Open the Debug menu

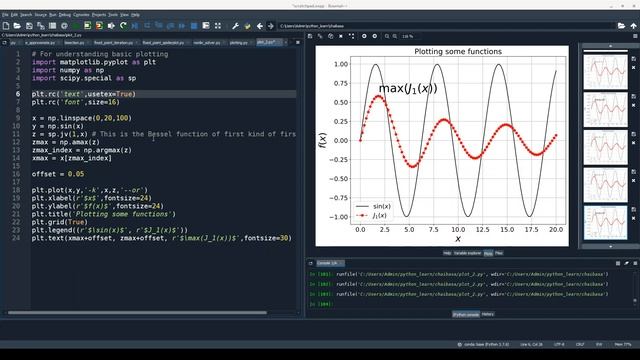64,15
